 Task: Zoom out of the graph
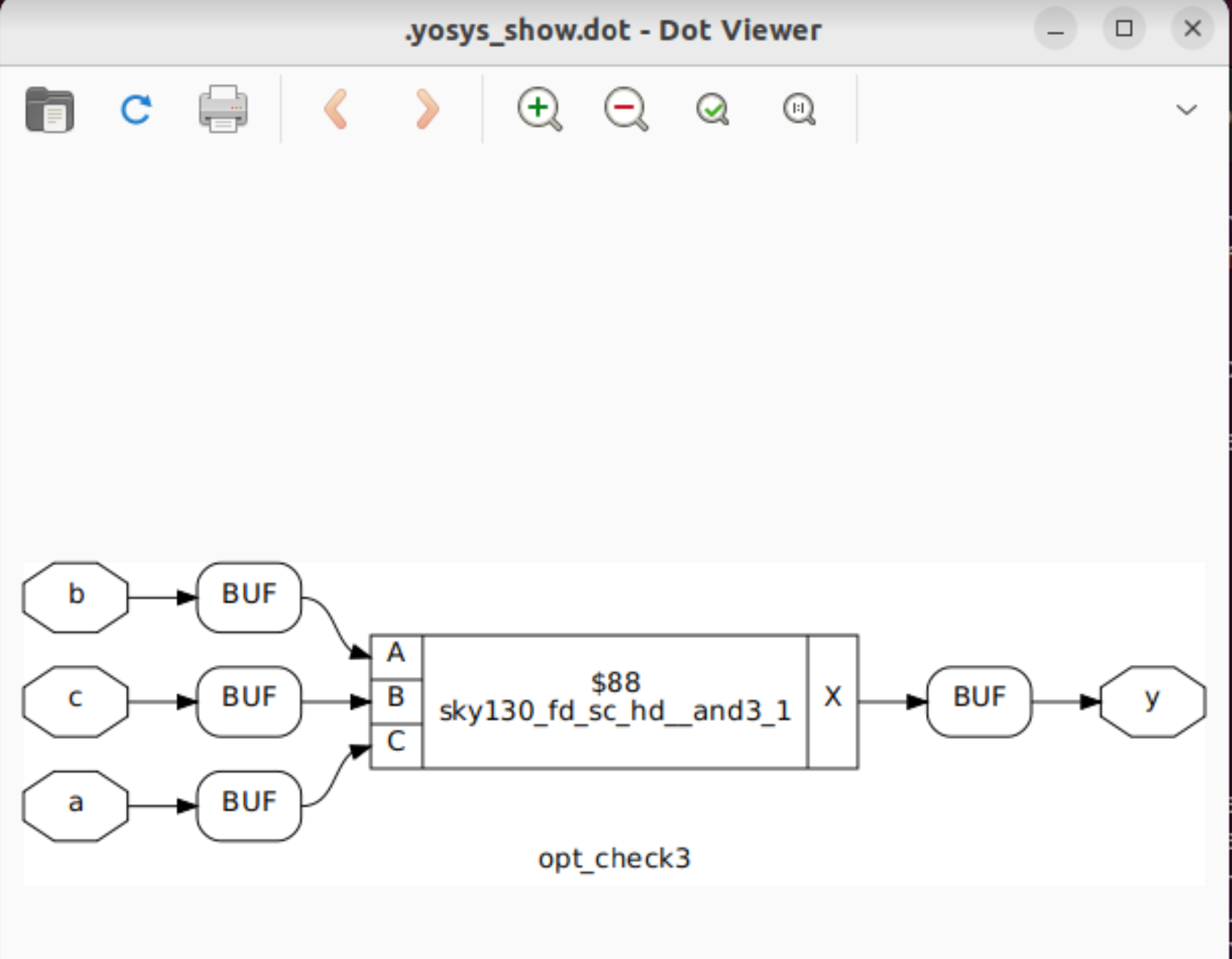625,109
